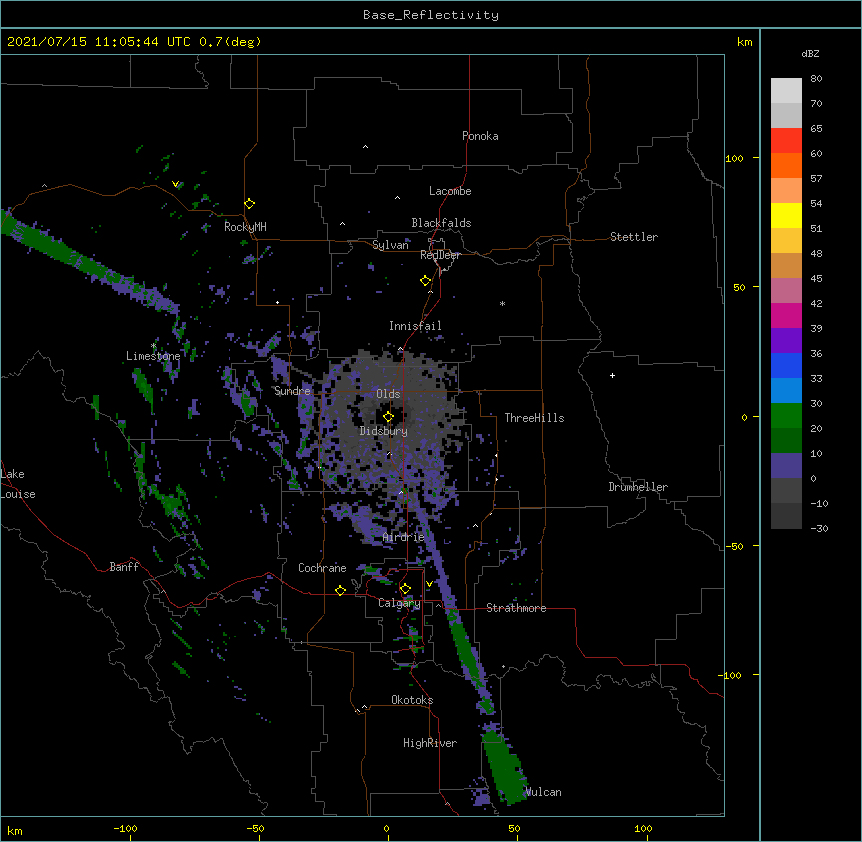This screenshot has height=842, width=862.
Task: Select the bright green 20-30 dBZ swatch
Action: point(786,416)
